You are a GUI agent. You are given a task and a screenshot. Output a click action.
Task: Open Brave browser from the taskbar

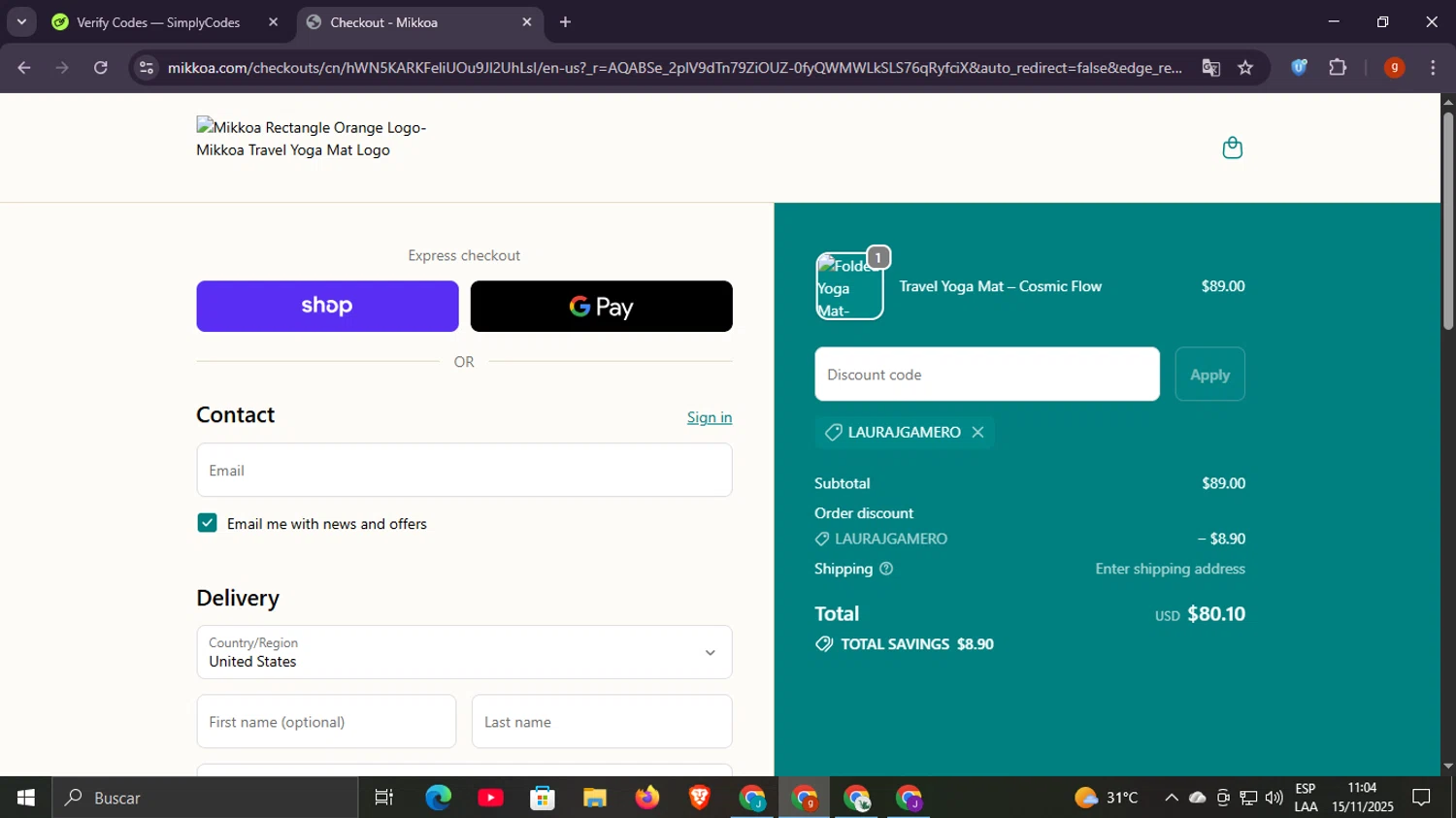(x=700, y=798)
